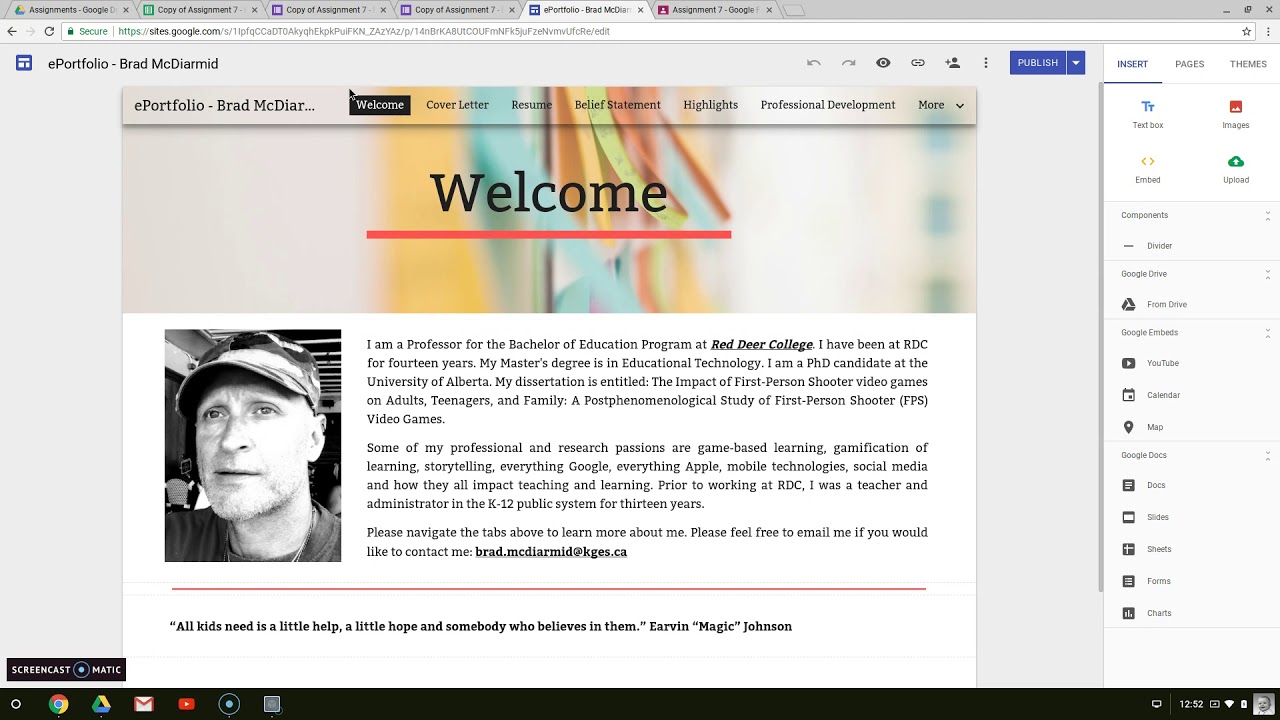Open the Professional Development page
The height and width of the screenshot is (720, 1280).
(828, 105)
